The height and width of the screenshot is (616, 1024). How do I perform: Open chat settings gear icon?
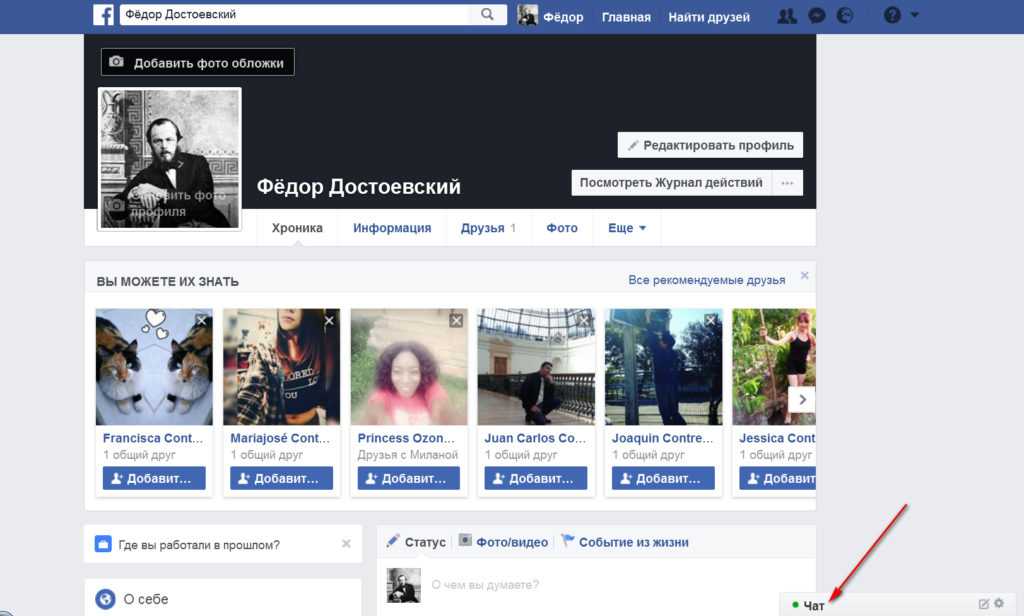[999, 604]
